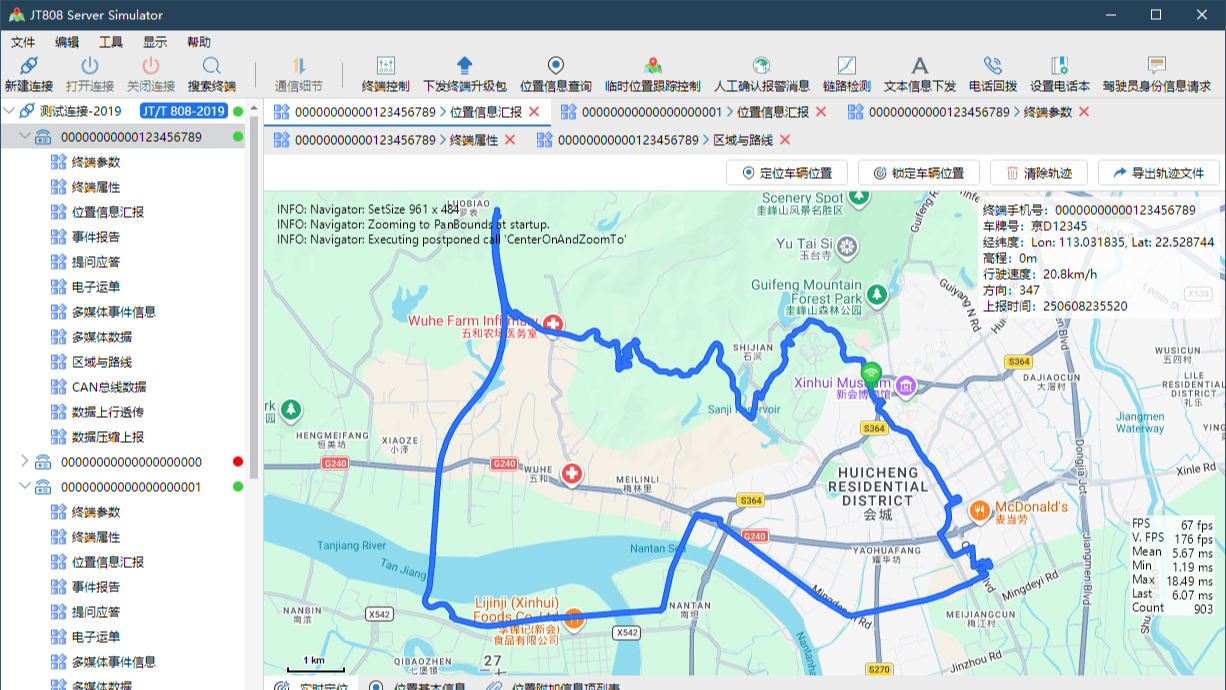Click the 打开连接 open connection power icon
Screen dimensions: 1226x690
click(x=90, y=66)
